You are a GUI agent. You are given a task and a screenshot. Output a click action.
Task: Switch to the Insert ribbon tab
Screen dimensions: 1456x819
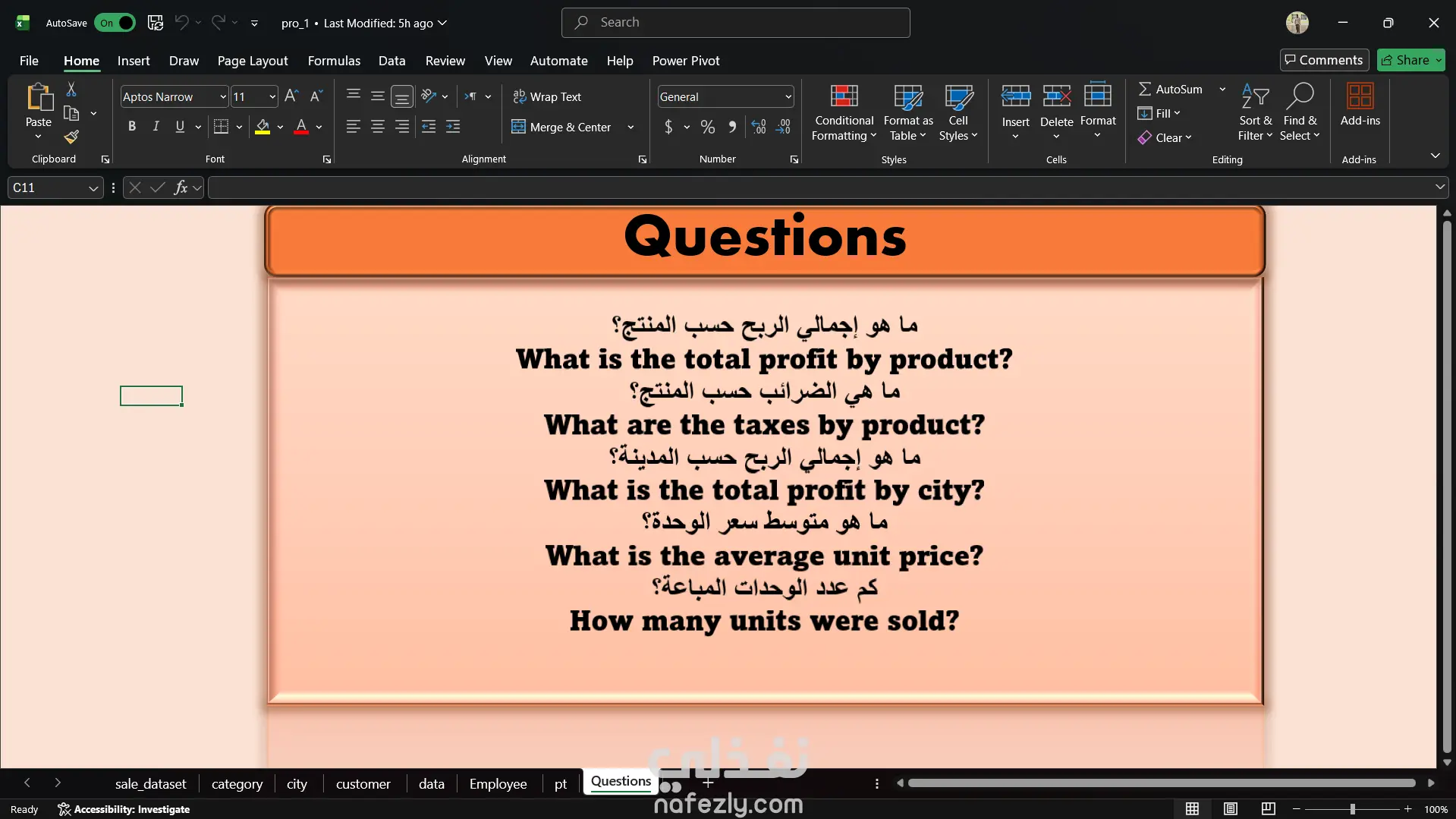click(x=134, y=61)
